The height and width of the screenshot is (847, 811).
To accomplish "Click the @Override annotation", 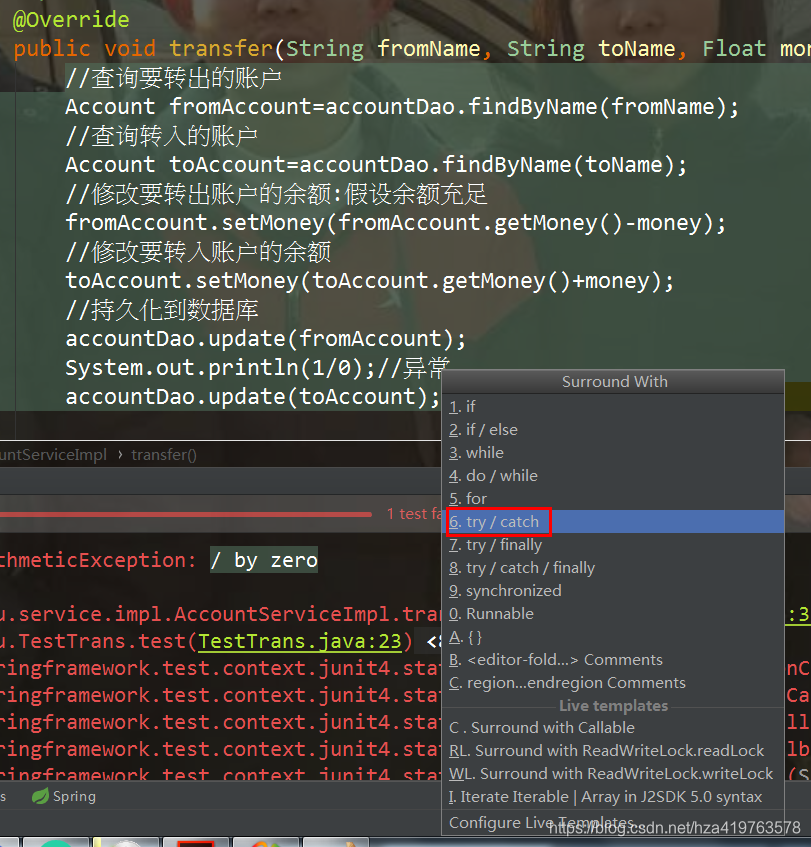I will click(71, 20).
